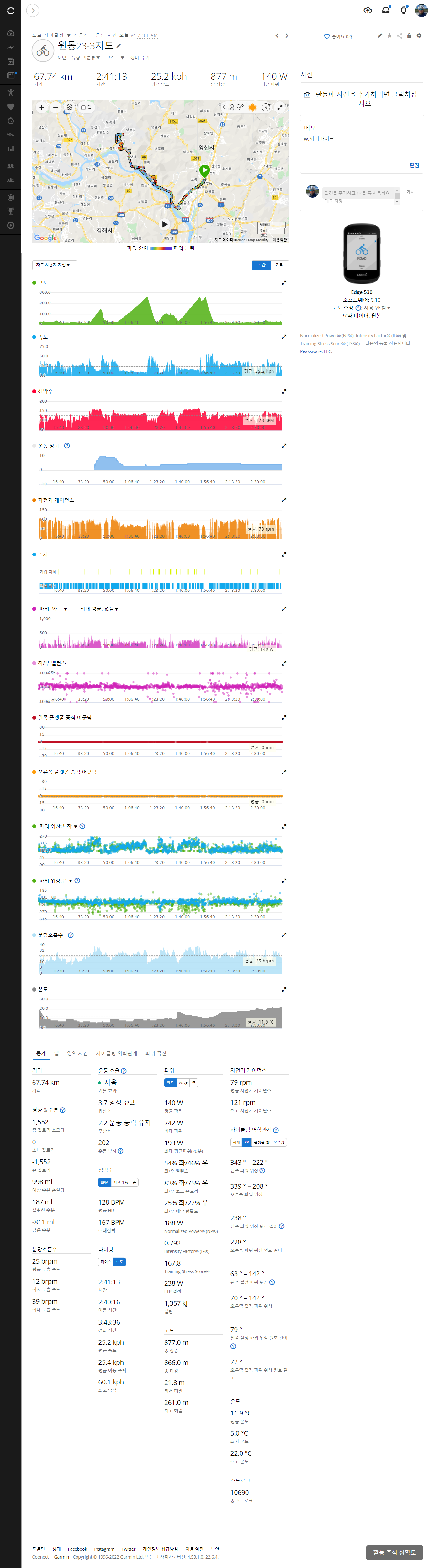The image size is (434, 1568).
Task: Open the Garmin Connect logo home
Action: tap(10, 10)
